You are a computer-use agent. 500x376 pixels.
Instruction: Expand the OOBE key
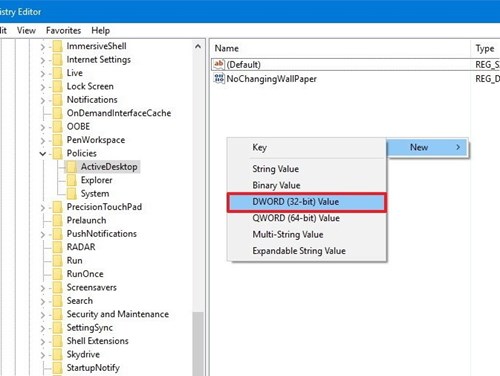pyautogui.click(x=43, y=127)
